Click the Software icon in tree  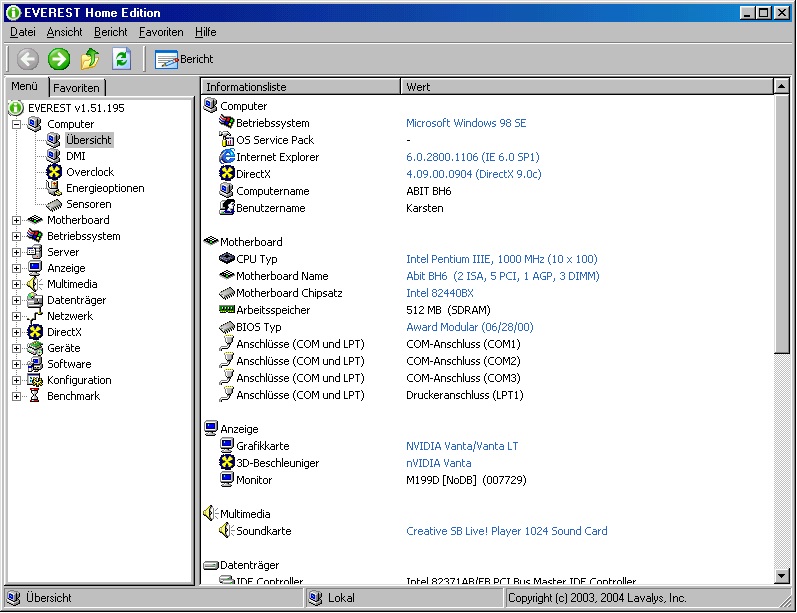(x=35, y=364)
